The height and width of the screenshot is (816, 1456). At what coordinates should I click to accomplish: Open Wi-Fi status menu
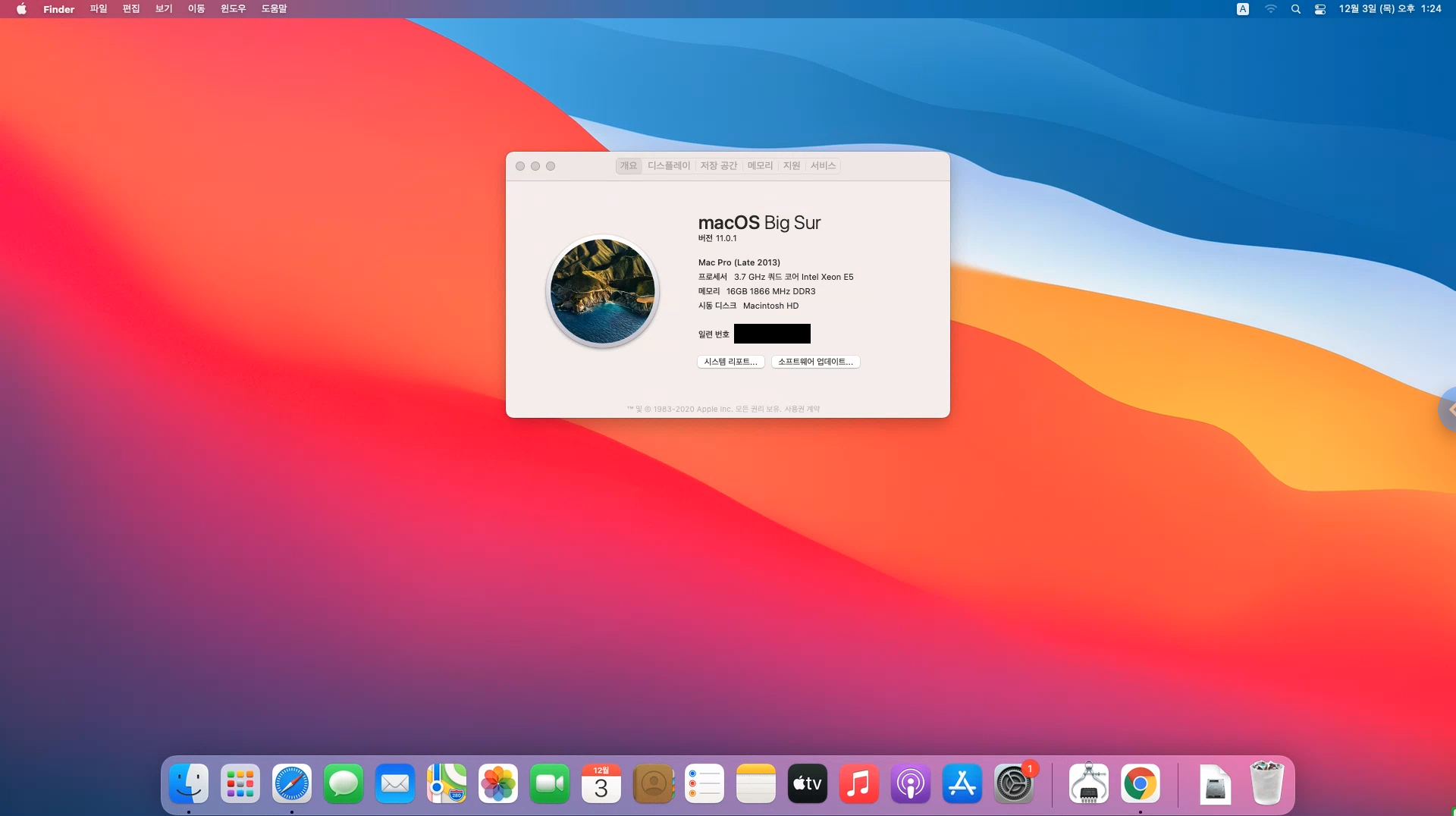[x=1270, y=9]
